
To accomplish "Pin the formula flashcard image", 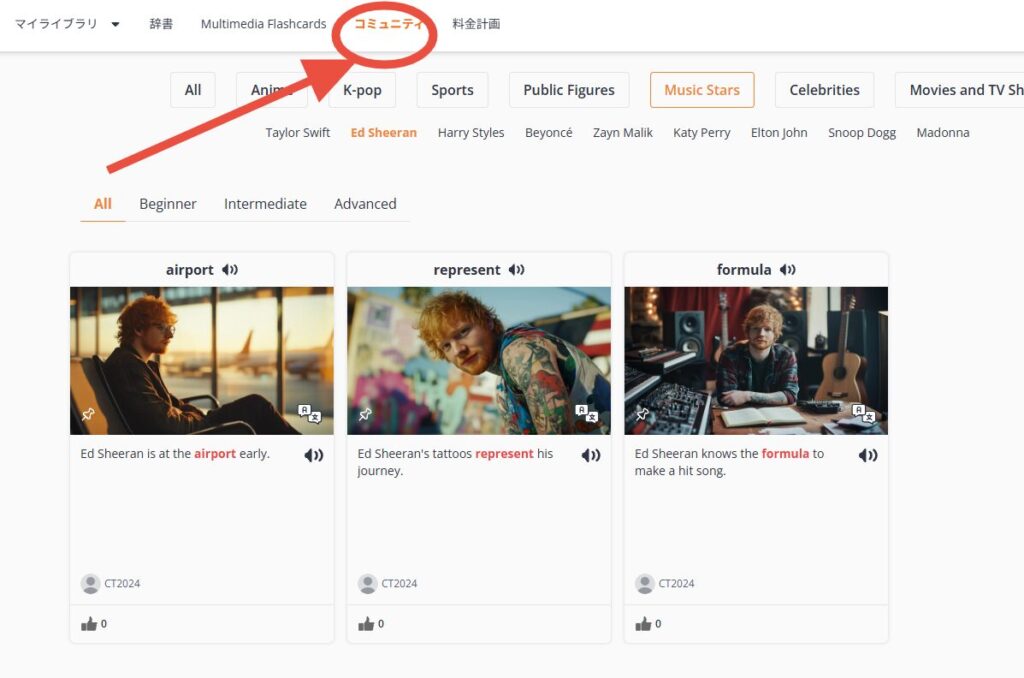I will (642, 414).
